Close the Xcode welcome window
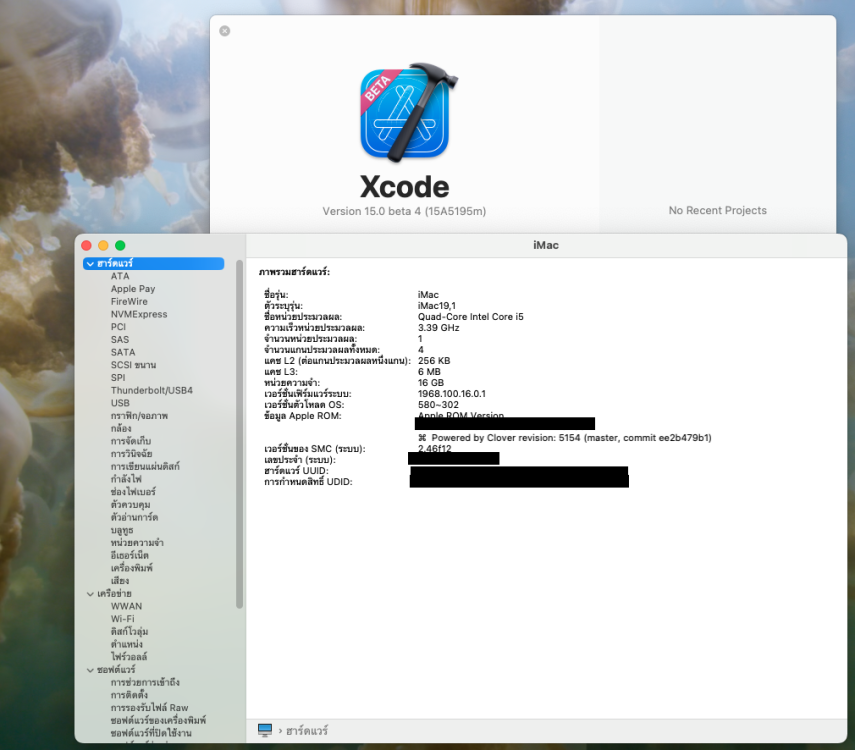855x750 pixels. click(x=225, y=31)
